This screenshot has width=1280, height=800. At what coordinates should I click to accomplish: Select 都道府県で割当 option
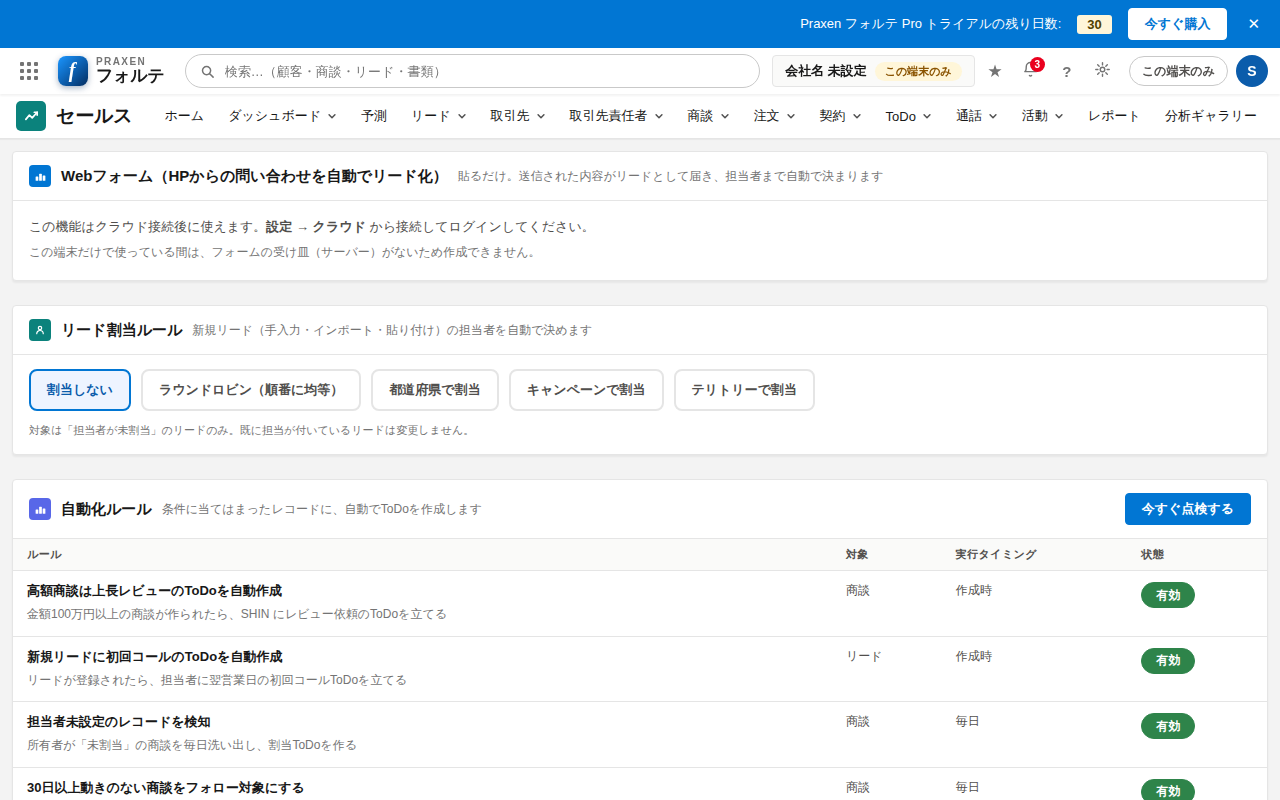click(x=435, y=390)
